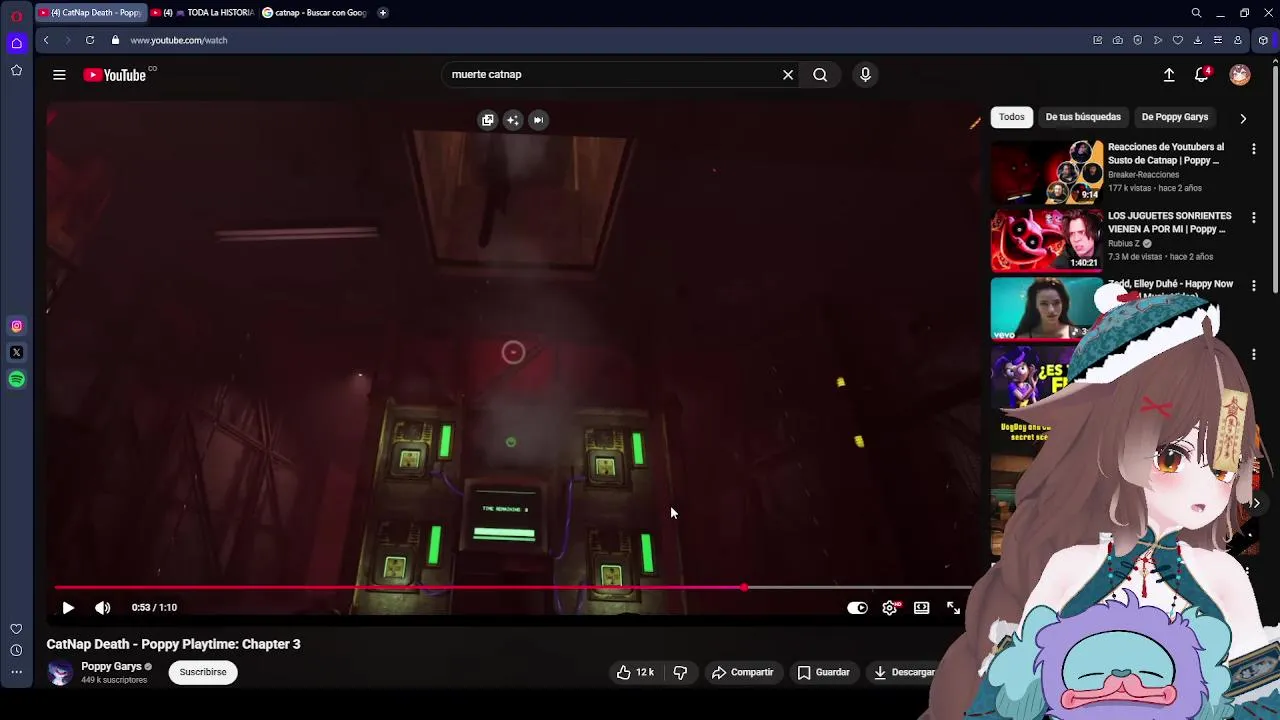Click the video progress bar scrubber

click(x=744, y=588)
